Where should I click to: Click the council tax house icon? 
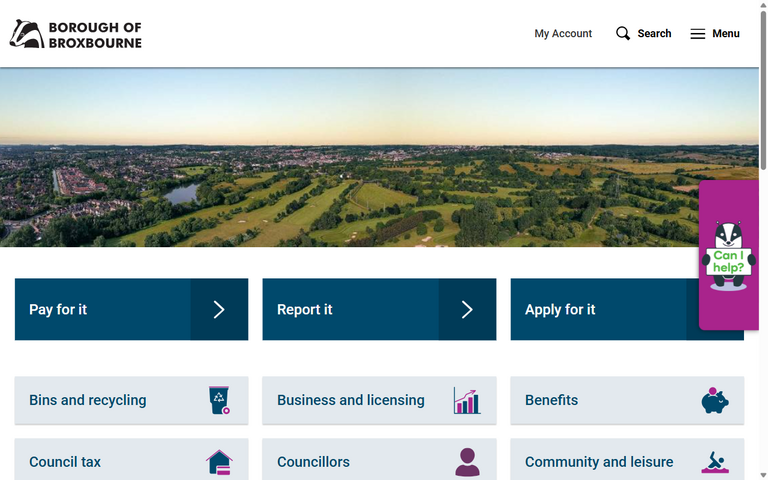pos(219,462)
